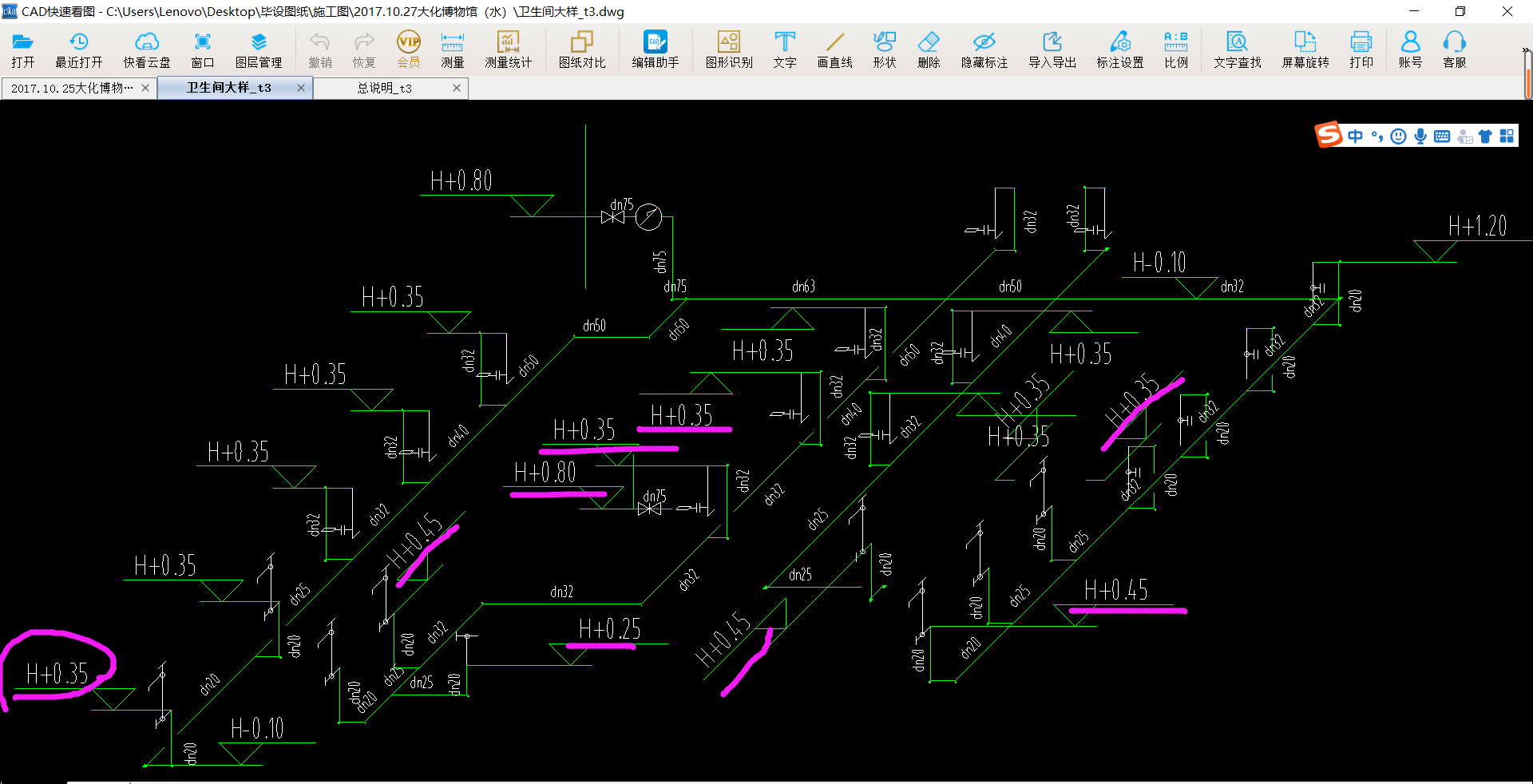This screenshot has width=1533, height=784.
Task: Launch the 快看云盘 cloud drive
Action: (147, 49)
